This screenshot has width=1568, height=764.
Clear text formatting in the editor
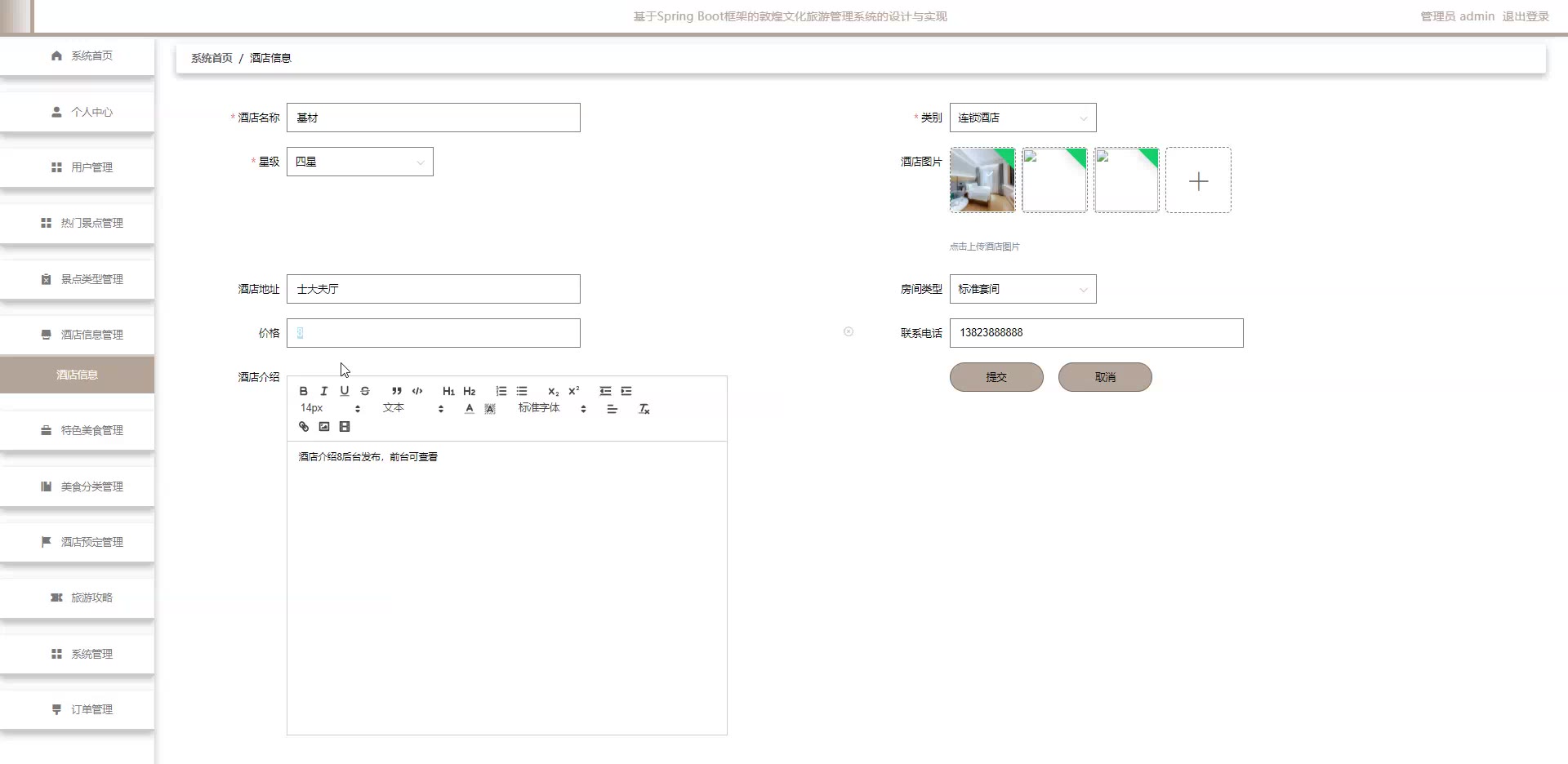coord(644,409)
